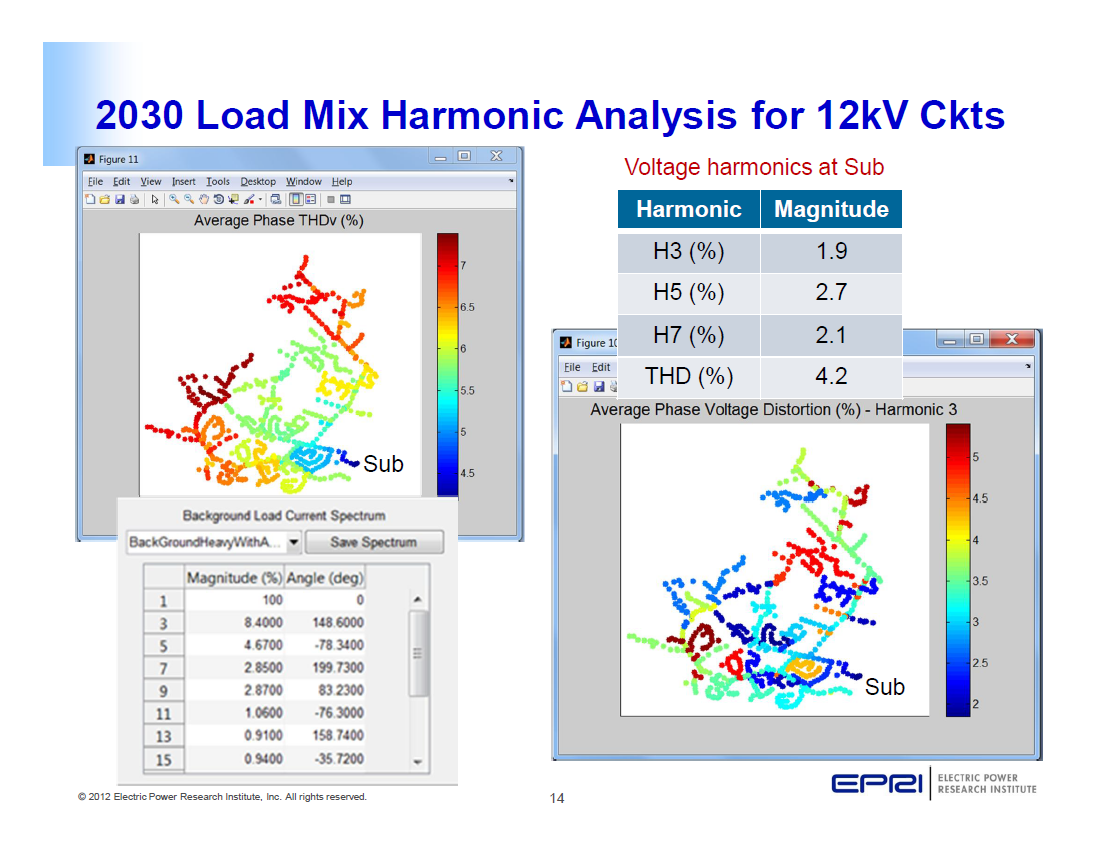Open the BackGroundHeavyWithA spectrum dropdown
Image resolution: width=1113 pixels, height=854 pixels.
click(295, 542)
